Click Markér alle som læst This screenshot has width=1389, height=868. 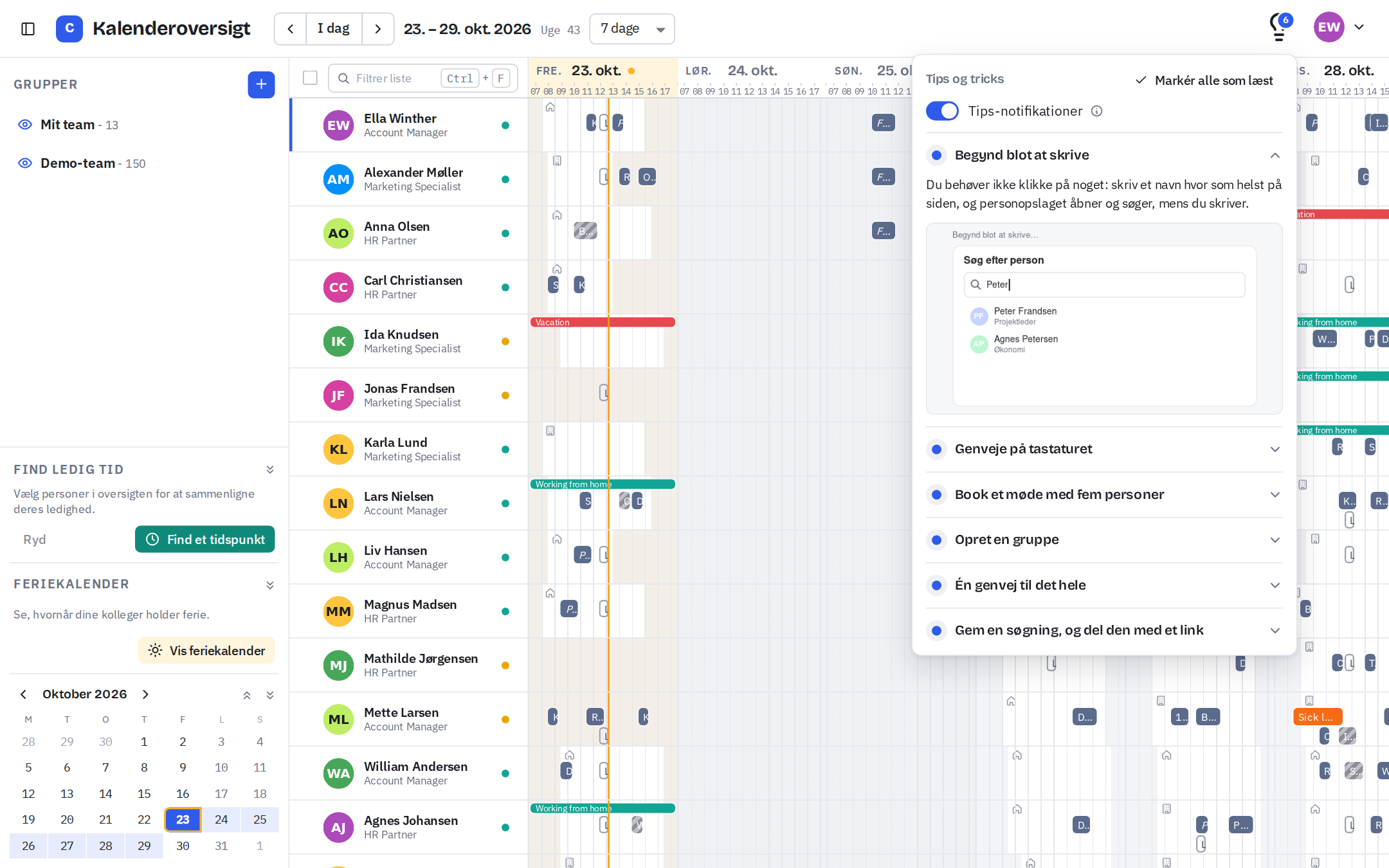click(1204, 80)
